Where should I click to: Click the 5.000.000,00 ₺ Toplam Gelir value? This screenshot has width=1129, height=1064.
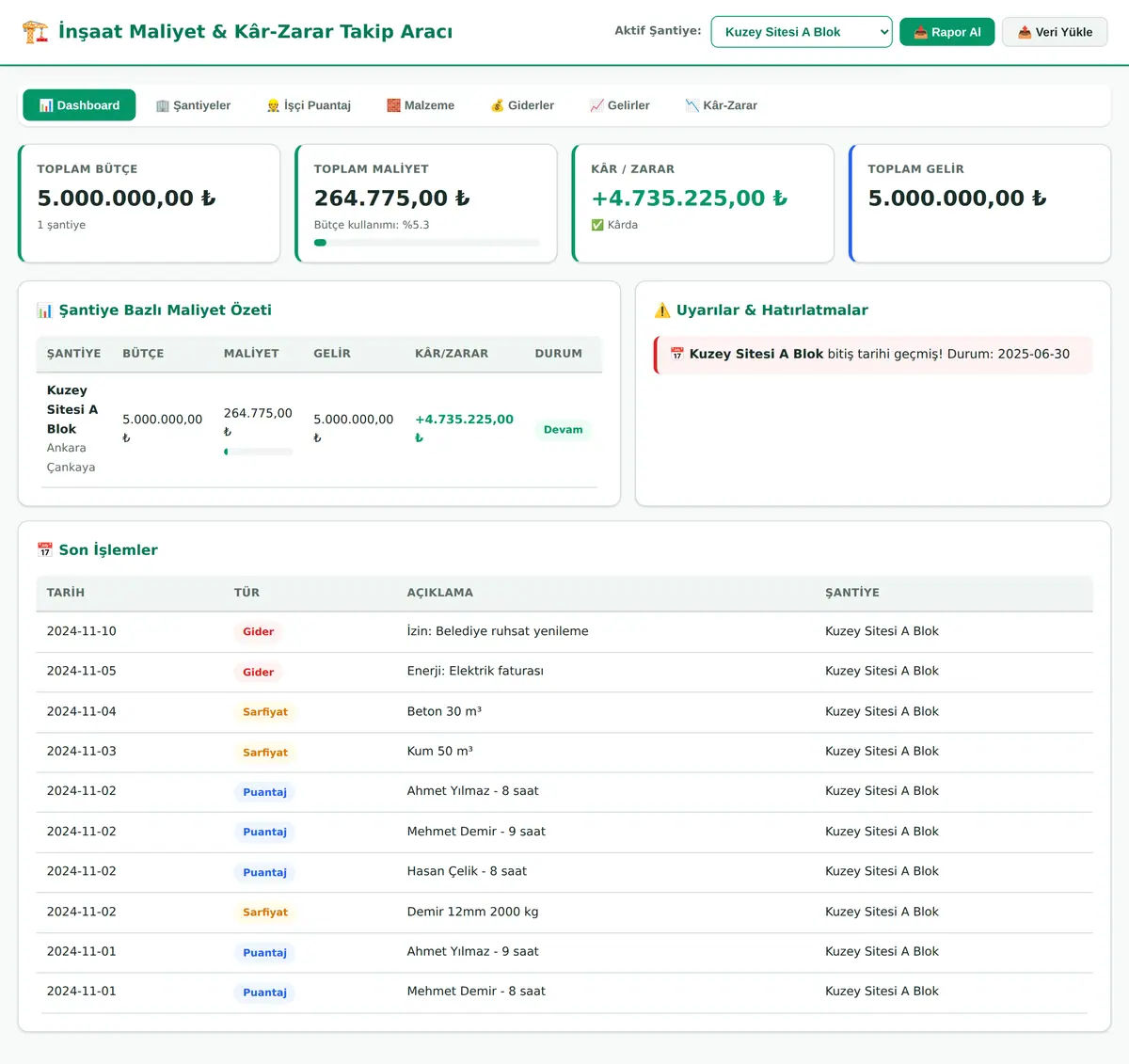(x=957, y=199)
